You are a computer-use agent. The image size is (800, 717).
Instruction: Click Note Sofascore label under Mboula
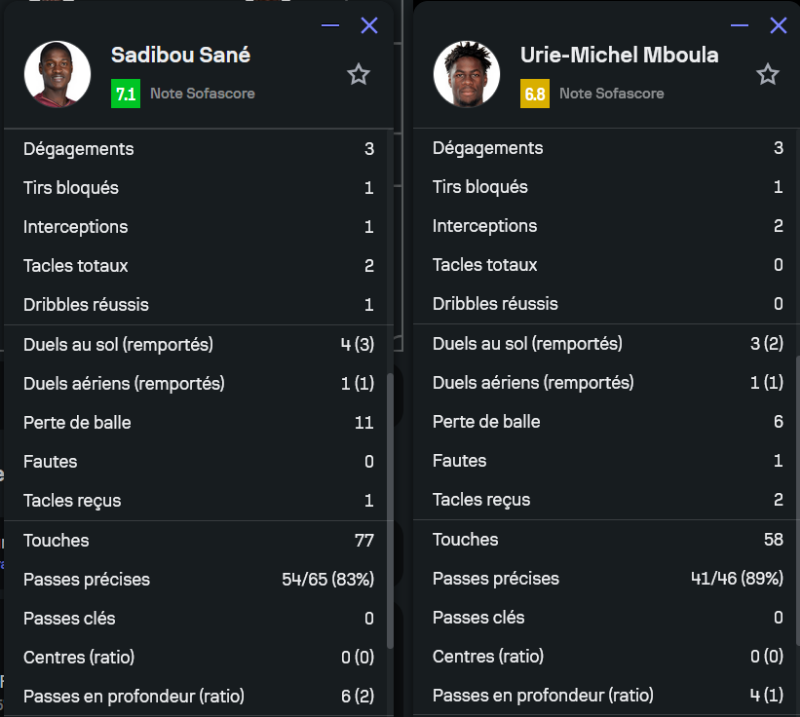(611, 94)
